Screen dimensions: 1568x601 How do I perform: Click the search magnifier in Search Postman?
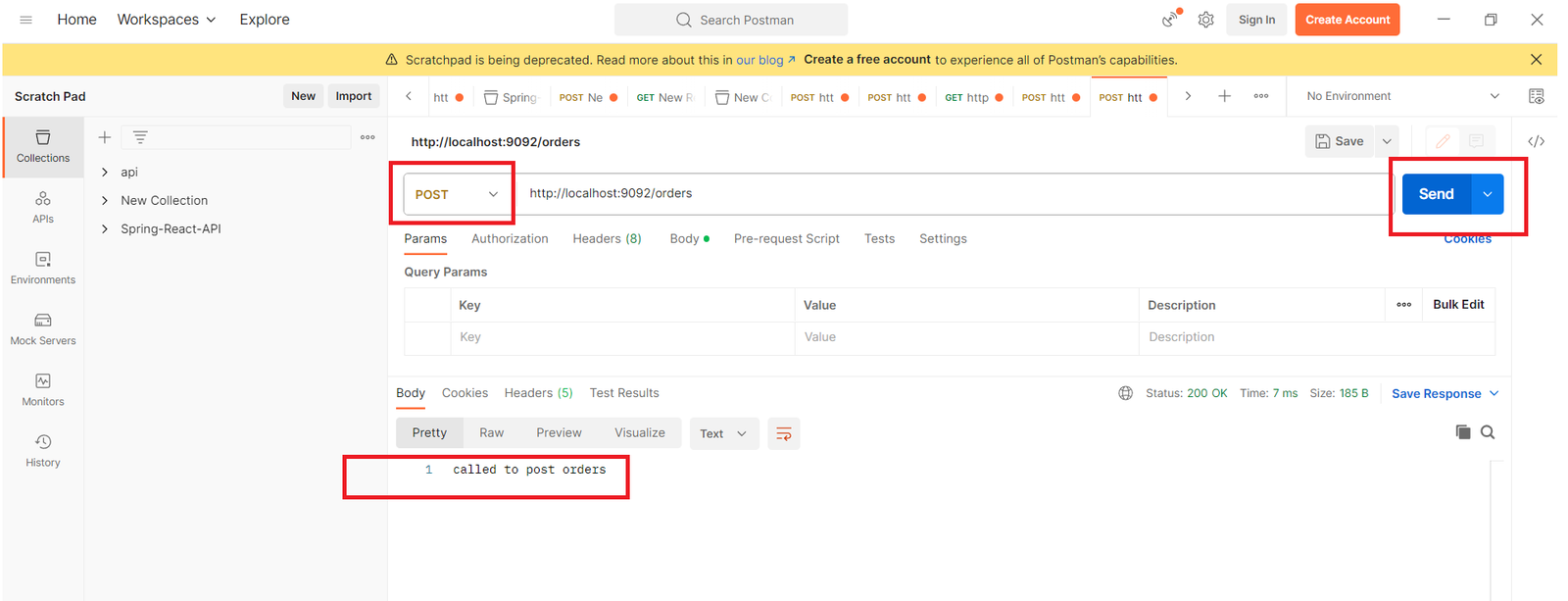(684, 20)
